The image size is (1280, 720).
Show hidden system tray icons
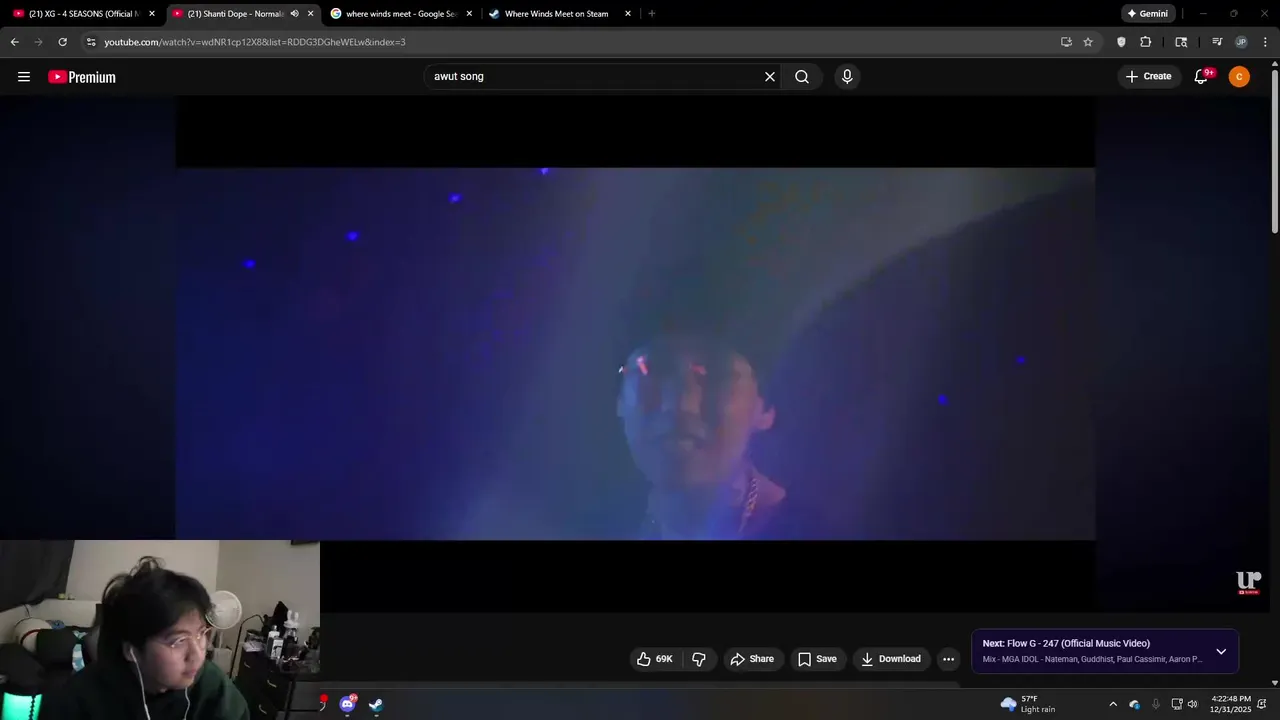coord(1113,704)
